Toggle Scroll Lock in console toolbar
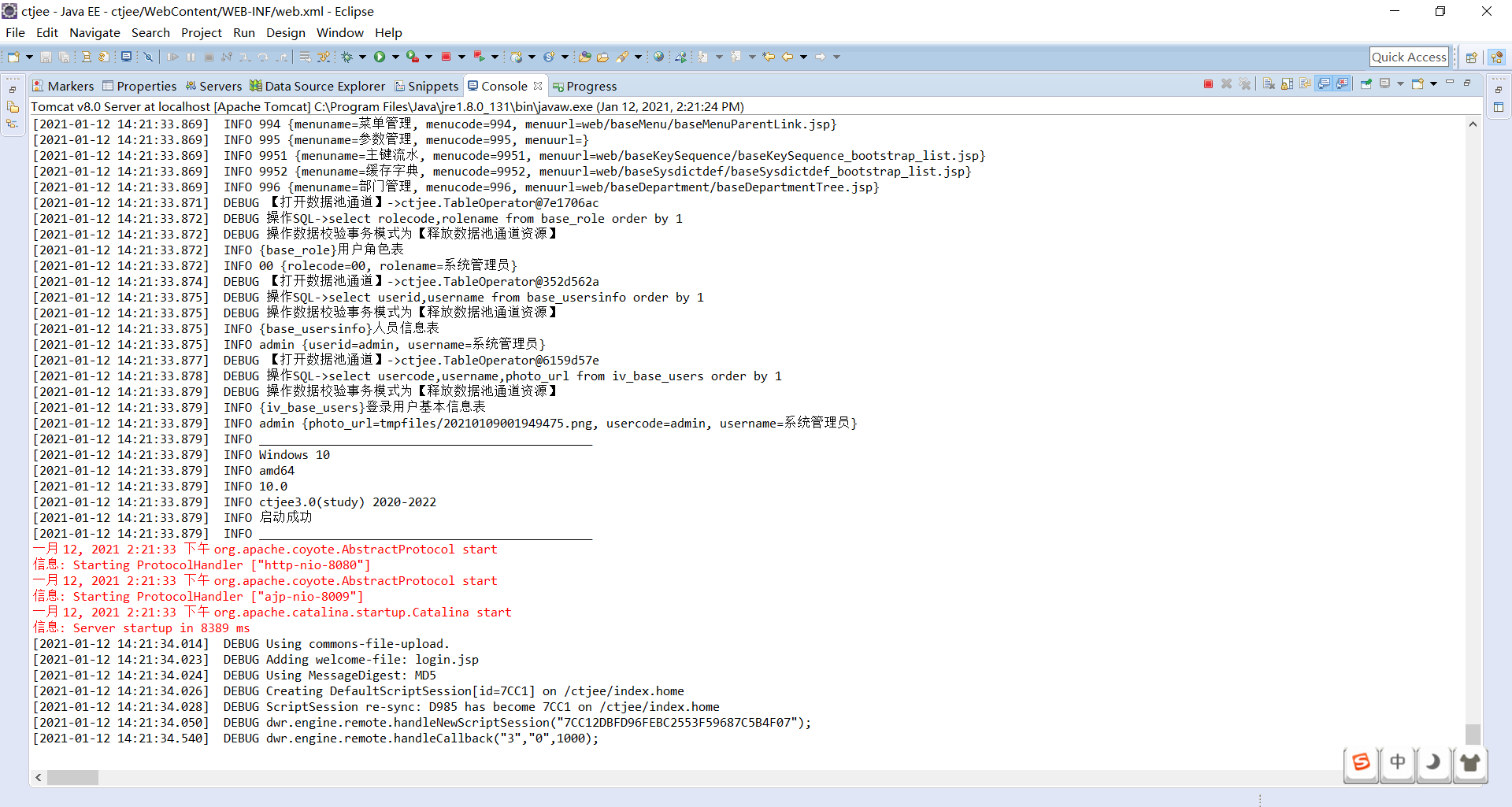 click(1288, 83)
